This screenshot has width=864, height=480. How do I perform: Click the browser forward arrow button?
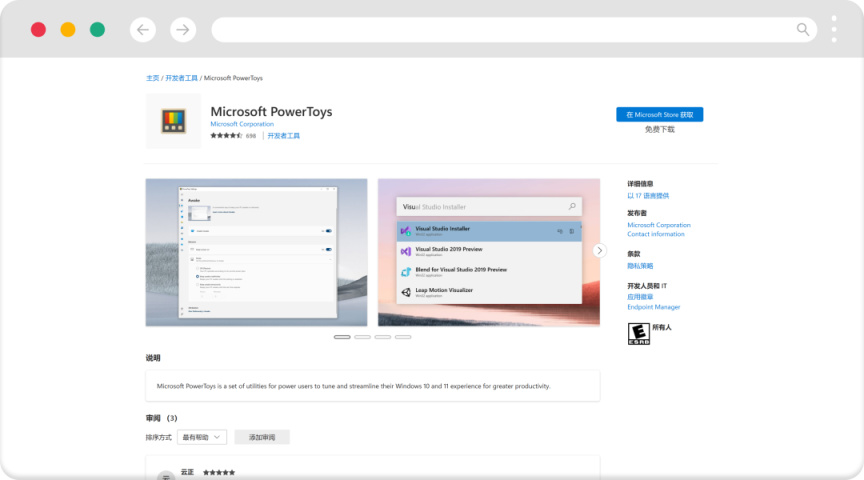183,30
